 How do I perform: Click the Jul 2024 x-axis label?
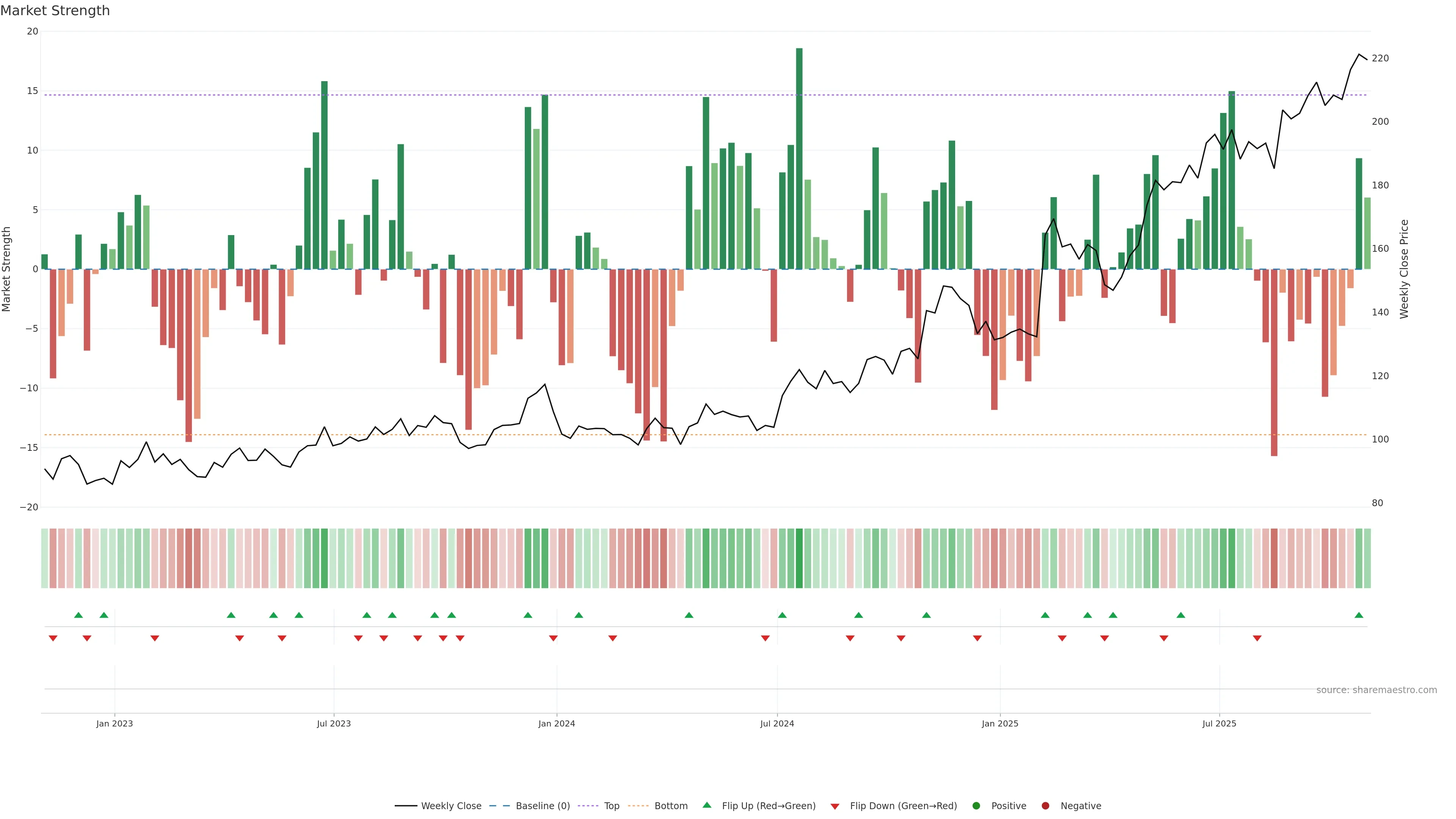pyautogui.click(x=777, y=723)
